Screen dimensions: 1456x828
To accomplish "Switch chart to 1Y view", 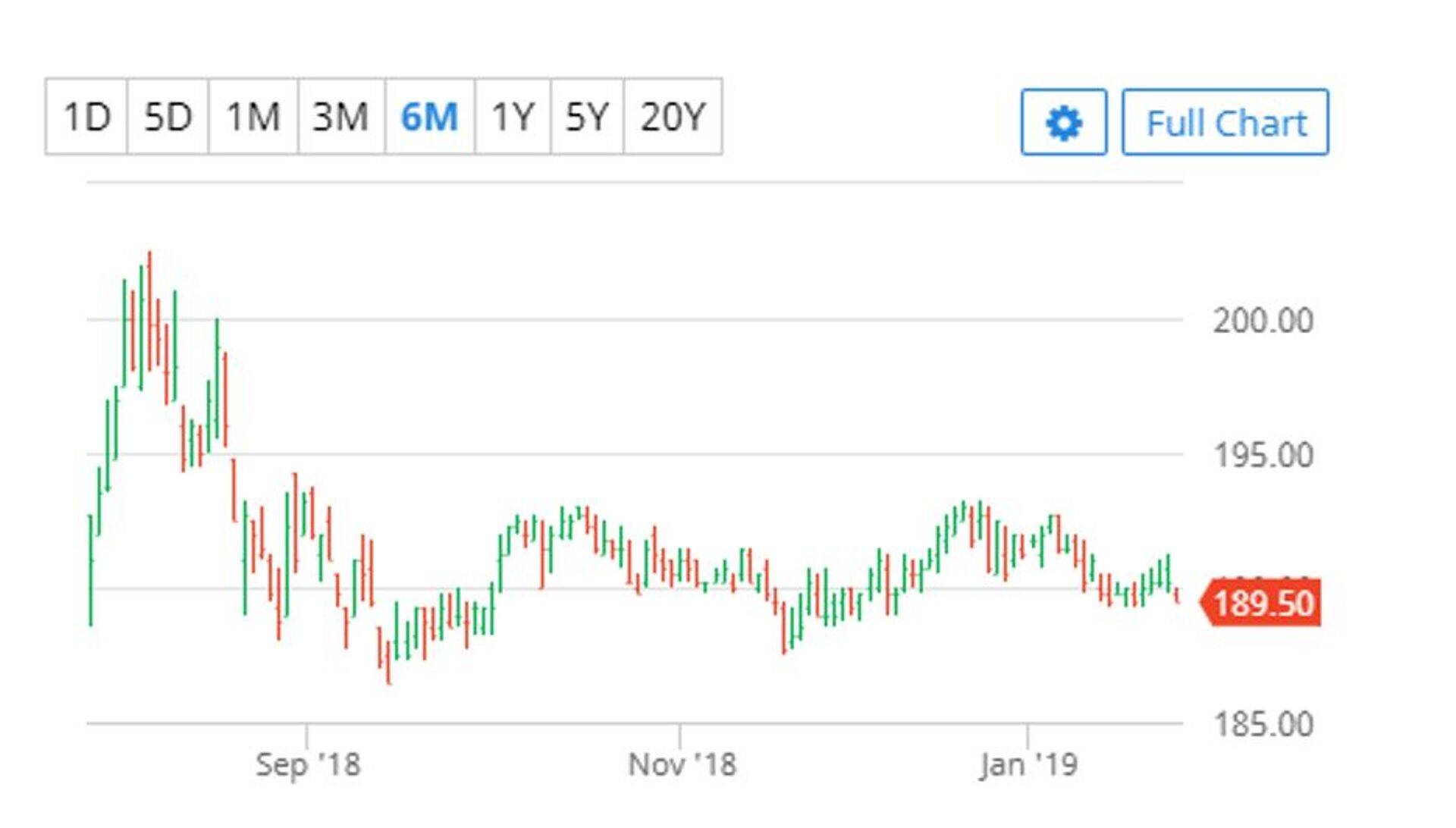I will point(513,118).
